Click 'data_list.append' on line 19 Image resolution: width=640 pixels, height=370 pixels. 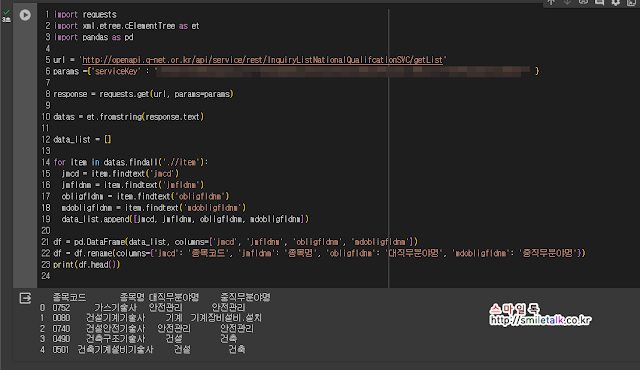coord(95,219)
